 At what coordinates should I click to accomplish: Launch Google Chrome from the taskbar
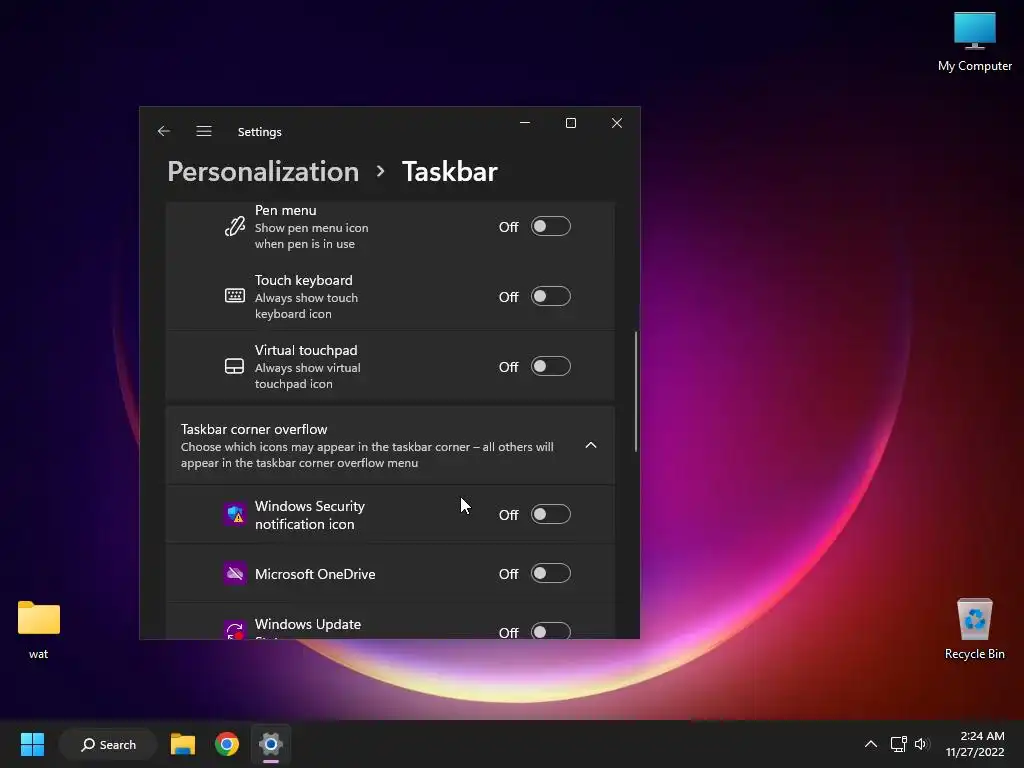[x=227, y=744]
